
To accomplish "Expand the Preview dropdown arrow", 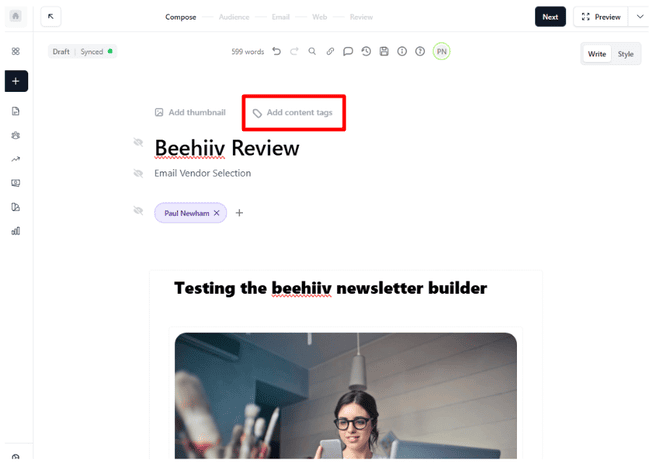I will pyautogui.click(x=640, y=17).
